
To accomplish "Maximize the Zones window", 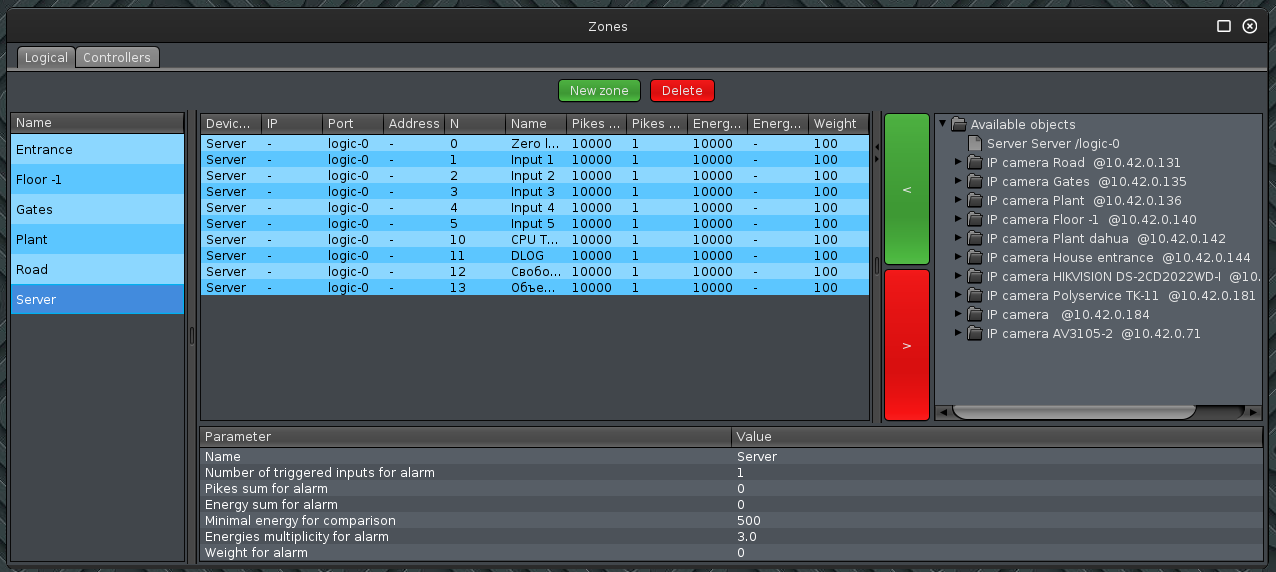I will [1223, 27].
